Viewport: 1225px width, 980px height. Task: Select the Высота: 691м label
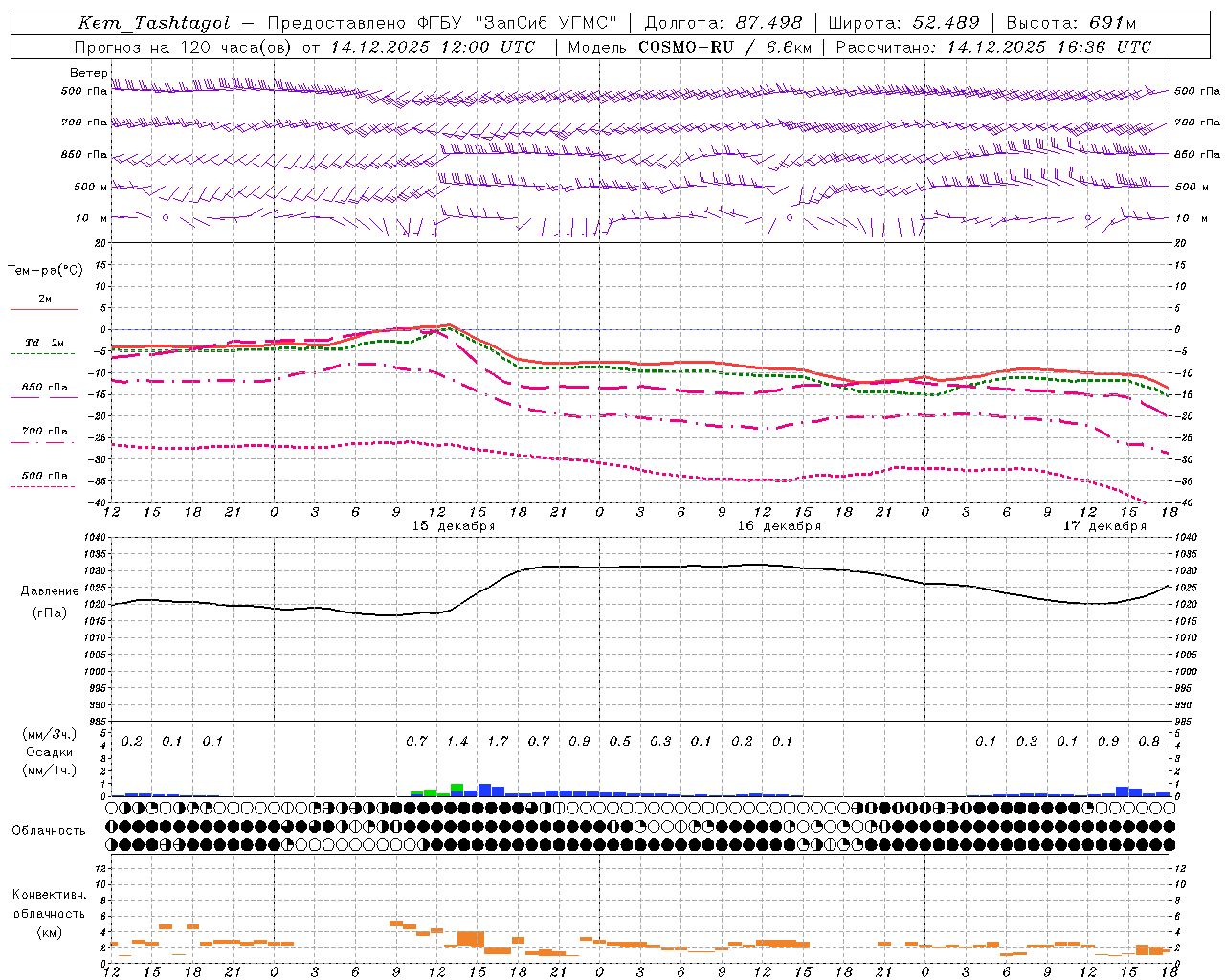[1071, 23]
